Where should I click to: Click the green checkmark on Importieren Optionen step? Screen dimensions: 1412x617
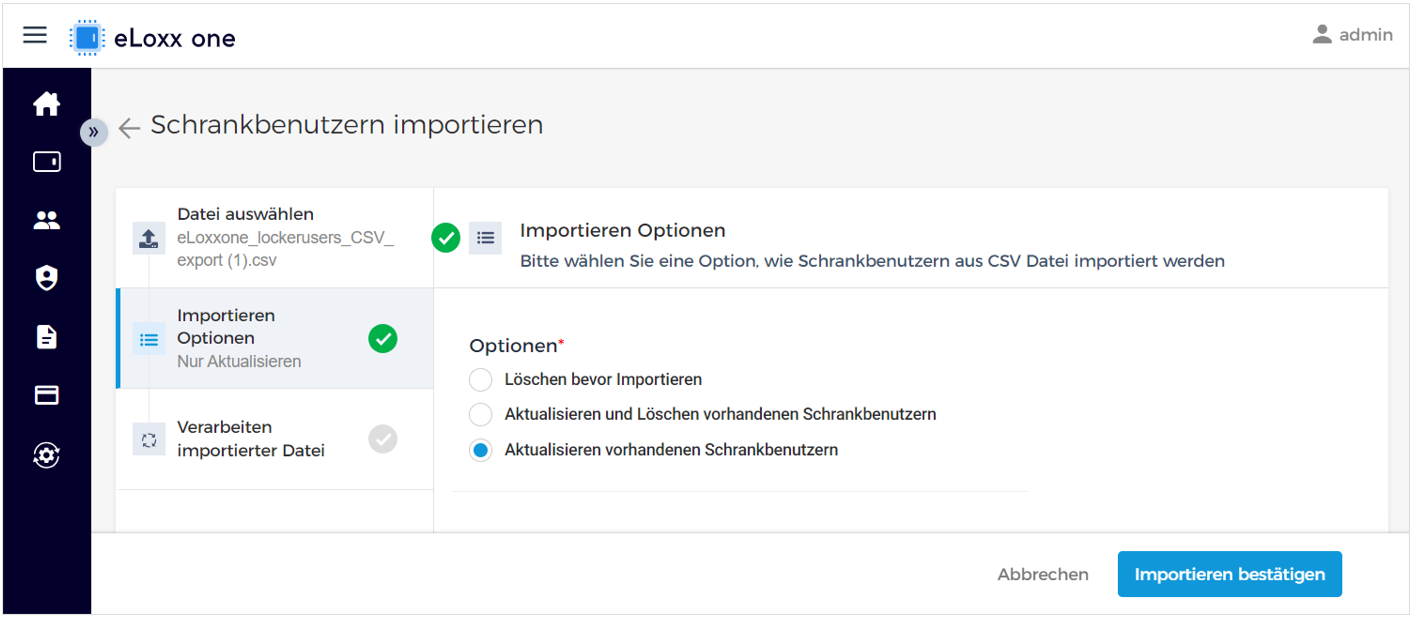click(382, 339)
